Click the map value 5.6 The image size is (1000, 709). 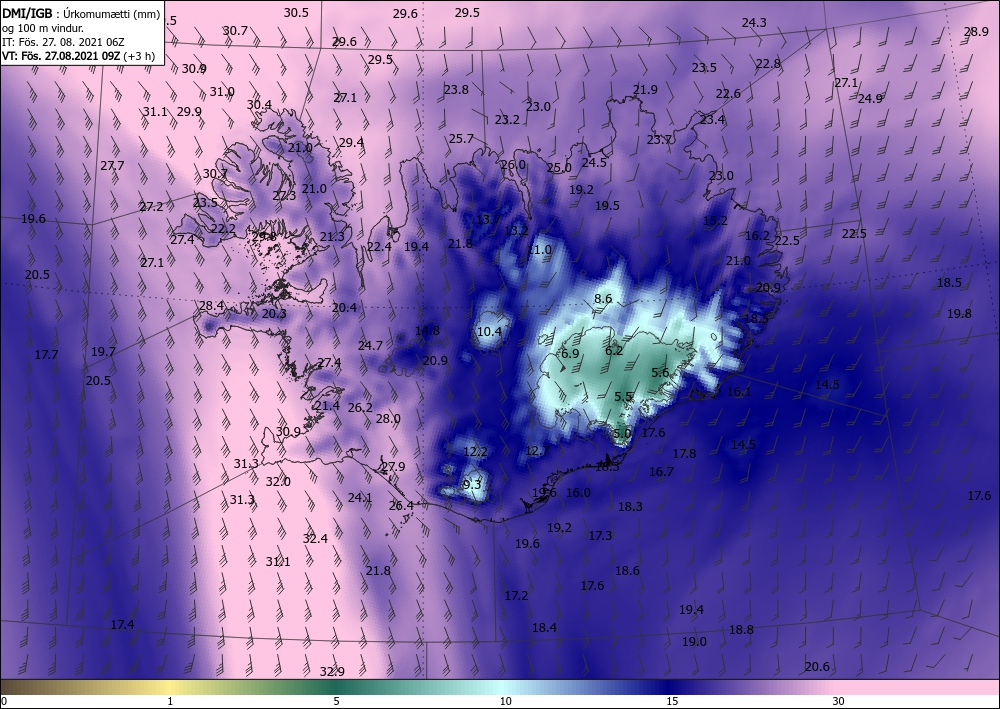(660, 373)
